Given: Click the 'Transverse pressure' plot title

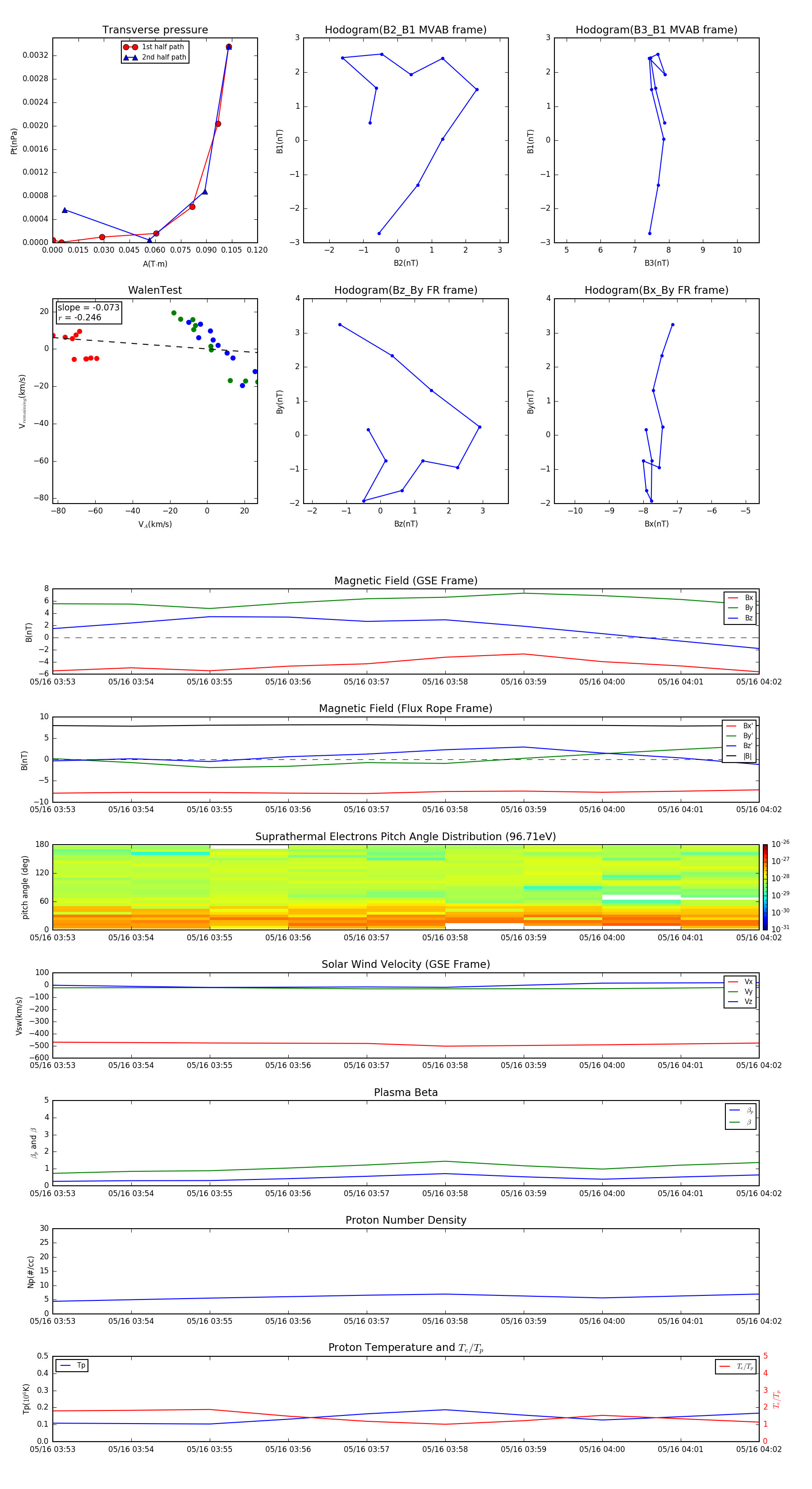Looking at the screenshot, I should point(155,30).
